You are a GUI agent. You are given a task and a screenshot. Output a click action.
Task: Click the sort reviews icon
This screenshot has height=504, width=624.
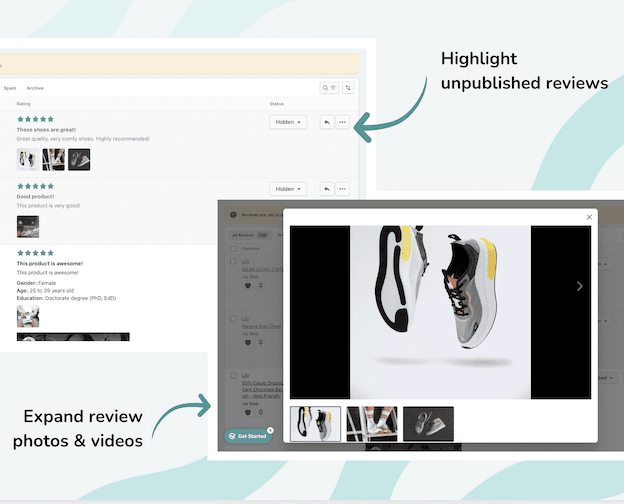(x=348, y=88)
